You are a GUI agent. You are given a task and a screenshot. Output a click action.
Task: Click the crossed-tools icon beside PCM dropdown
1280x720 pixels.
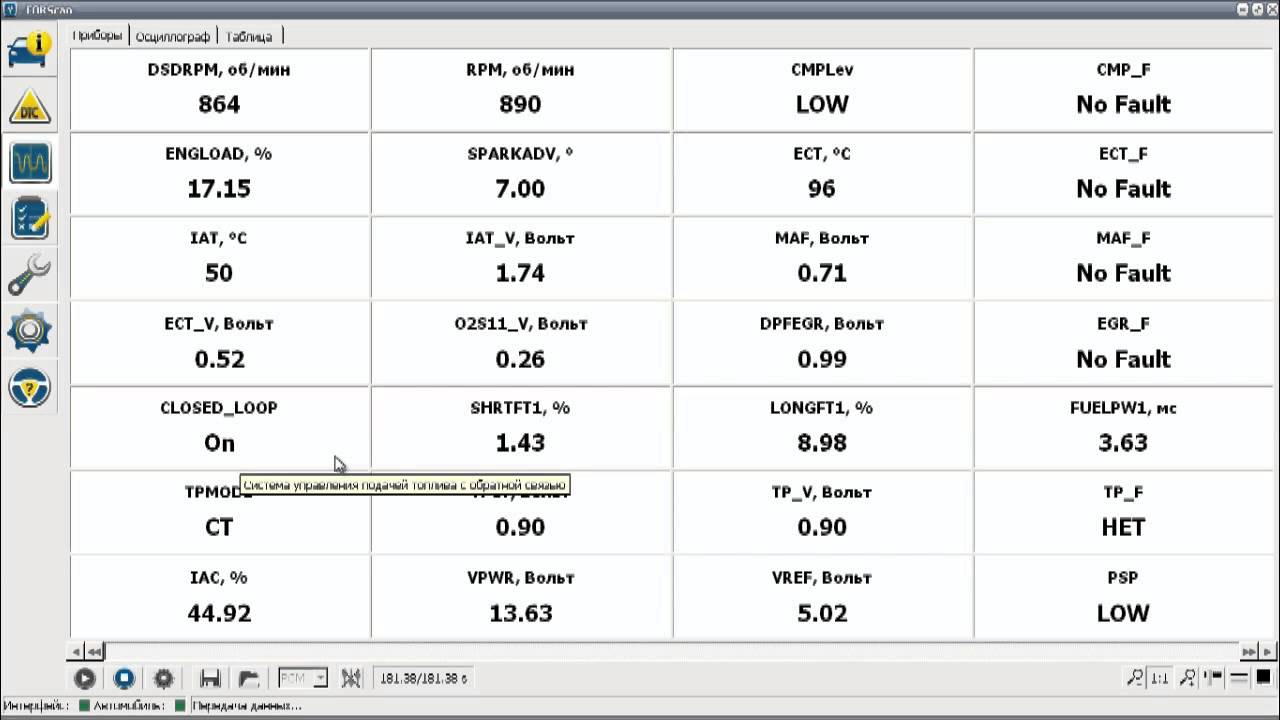pos(351,679)
